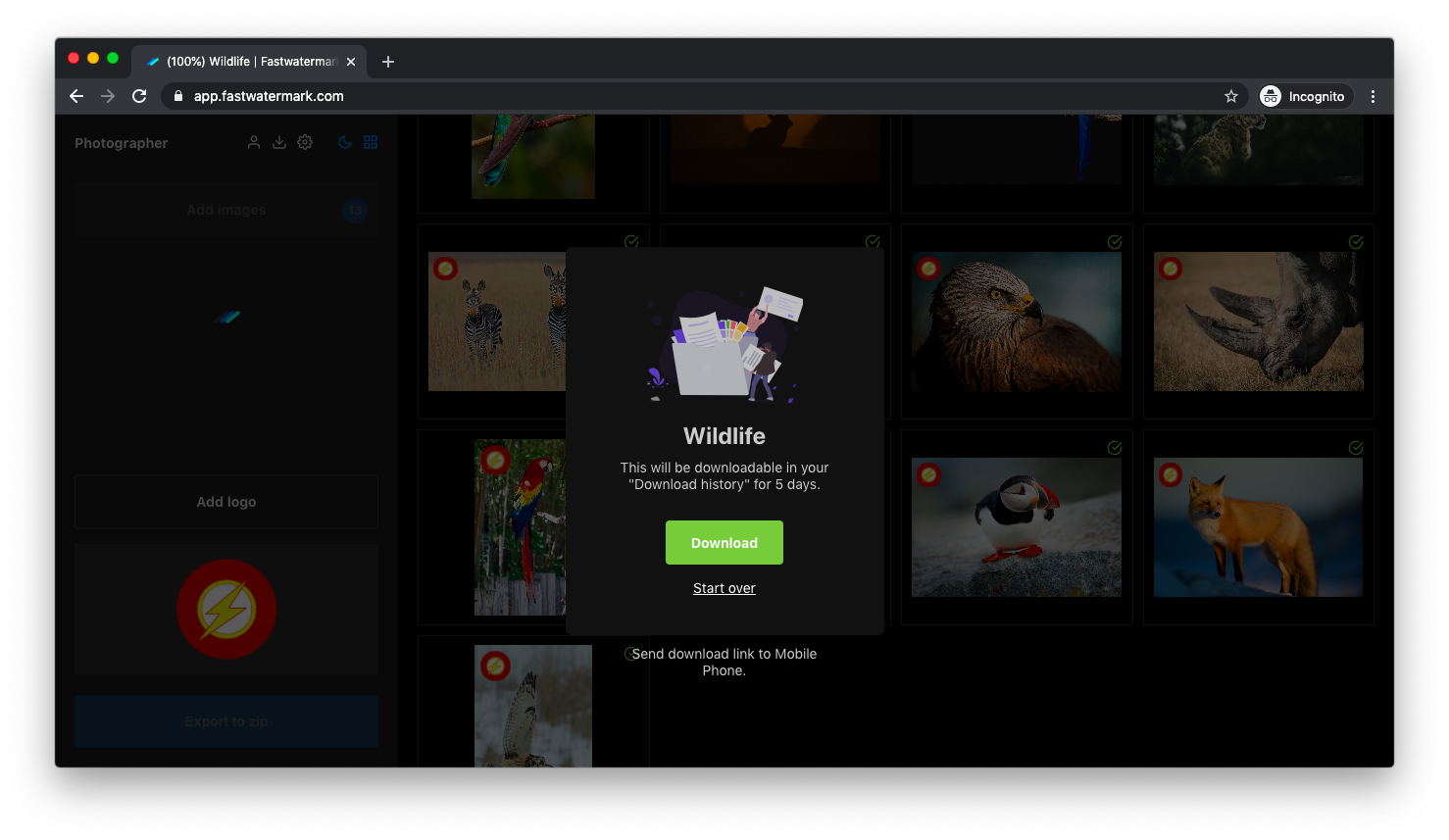Screen dimensions: 1449x840
Task: Click the green Download button
Action: click(x=724, y=542)
